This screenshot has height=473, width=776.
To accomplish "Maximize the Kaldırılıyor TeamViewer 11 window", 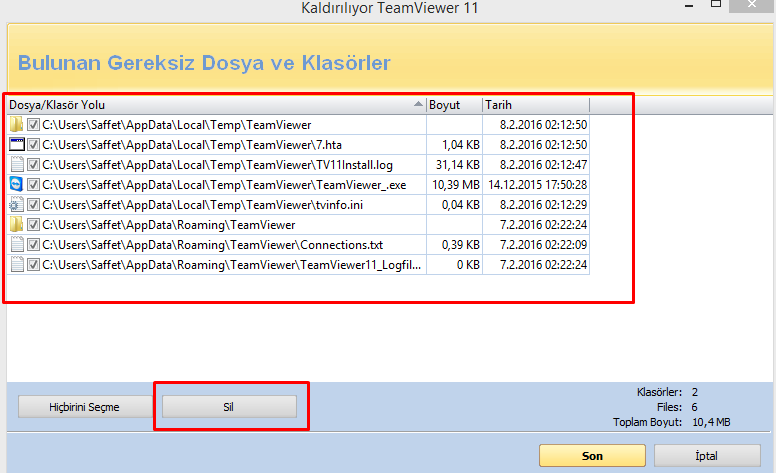I will (x=716, y=4).
